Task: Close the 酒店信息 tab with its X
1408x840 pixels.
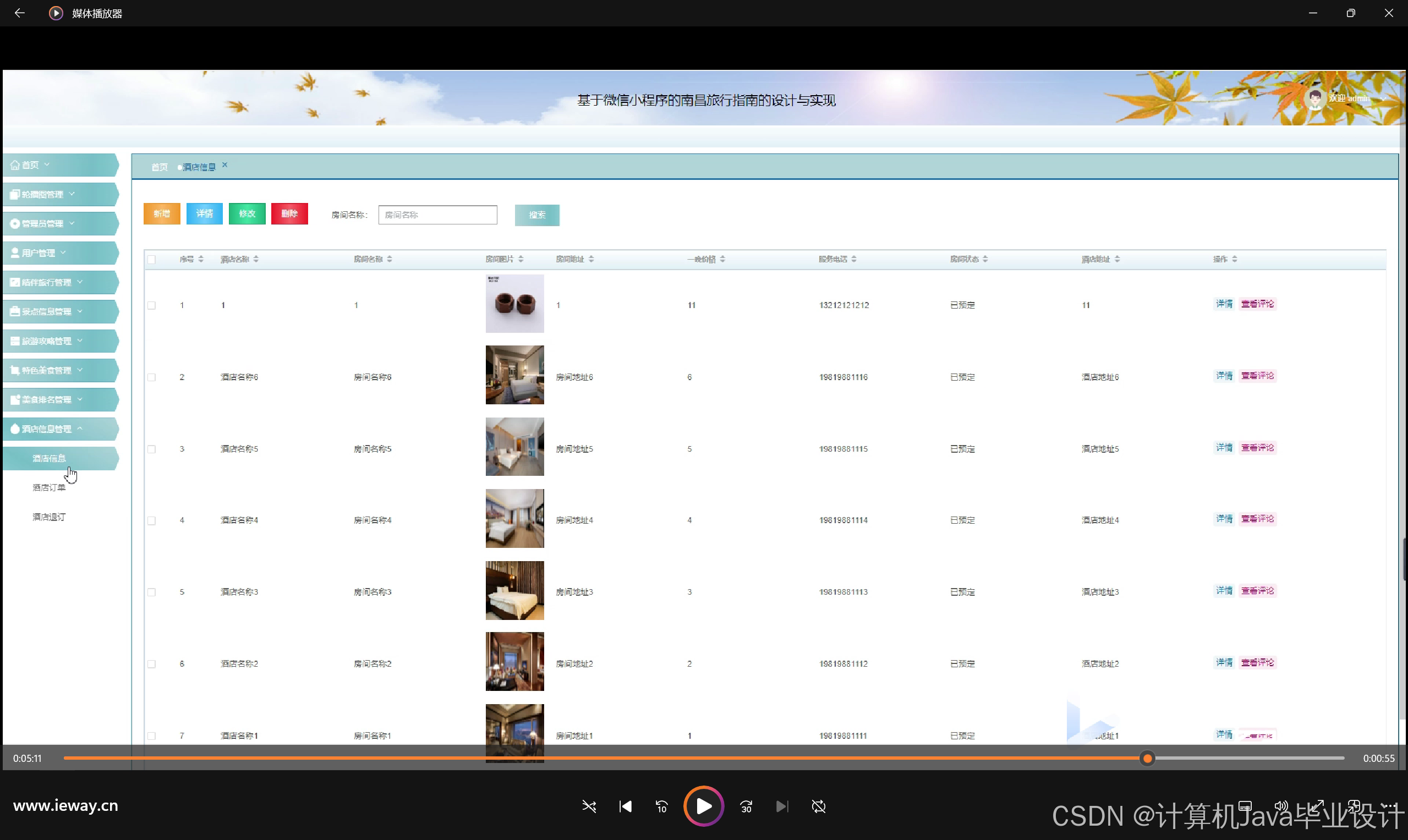Action: pyautogui.click(x=224, y=164)
